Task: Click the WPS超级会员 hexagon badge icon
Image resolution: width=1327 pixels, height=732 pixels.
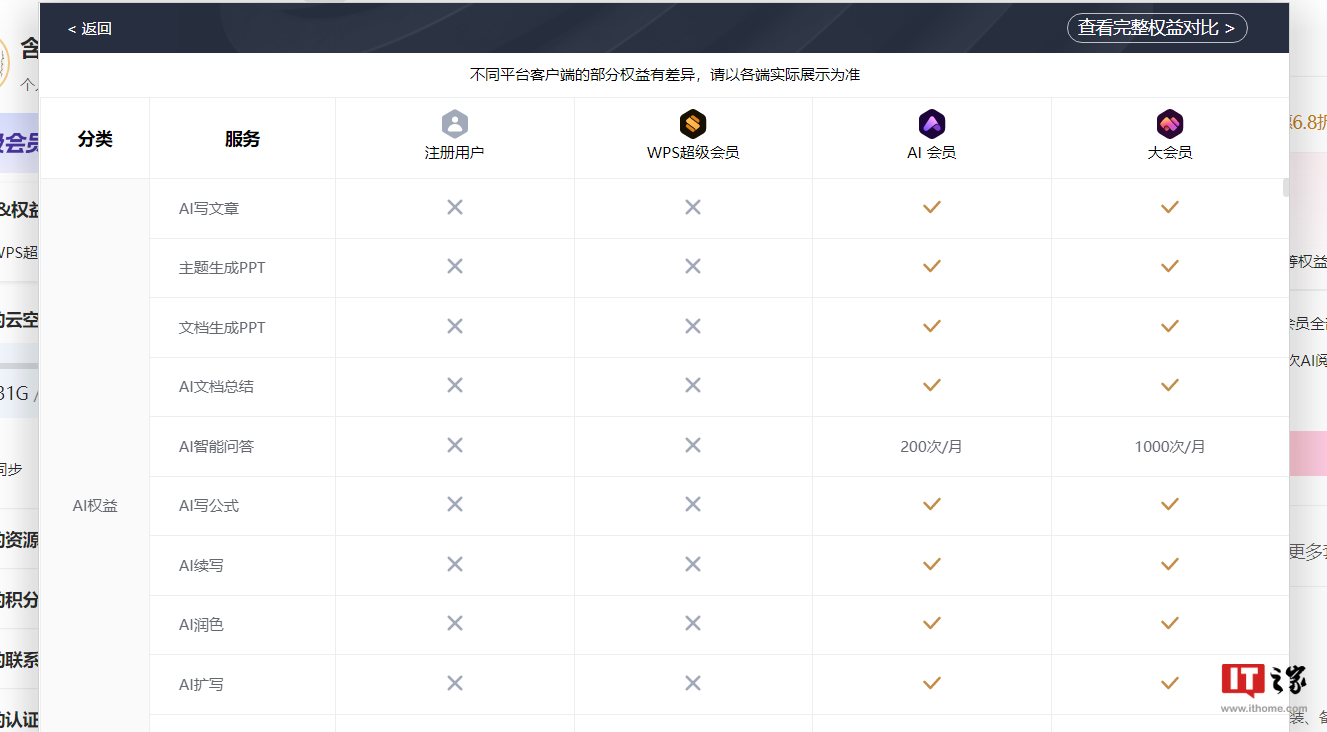Action: coord(693,122)
